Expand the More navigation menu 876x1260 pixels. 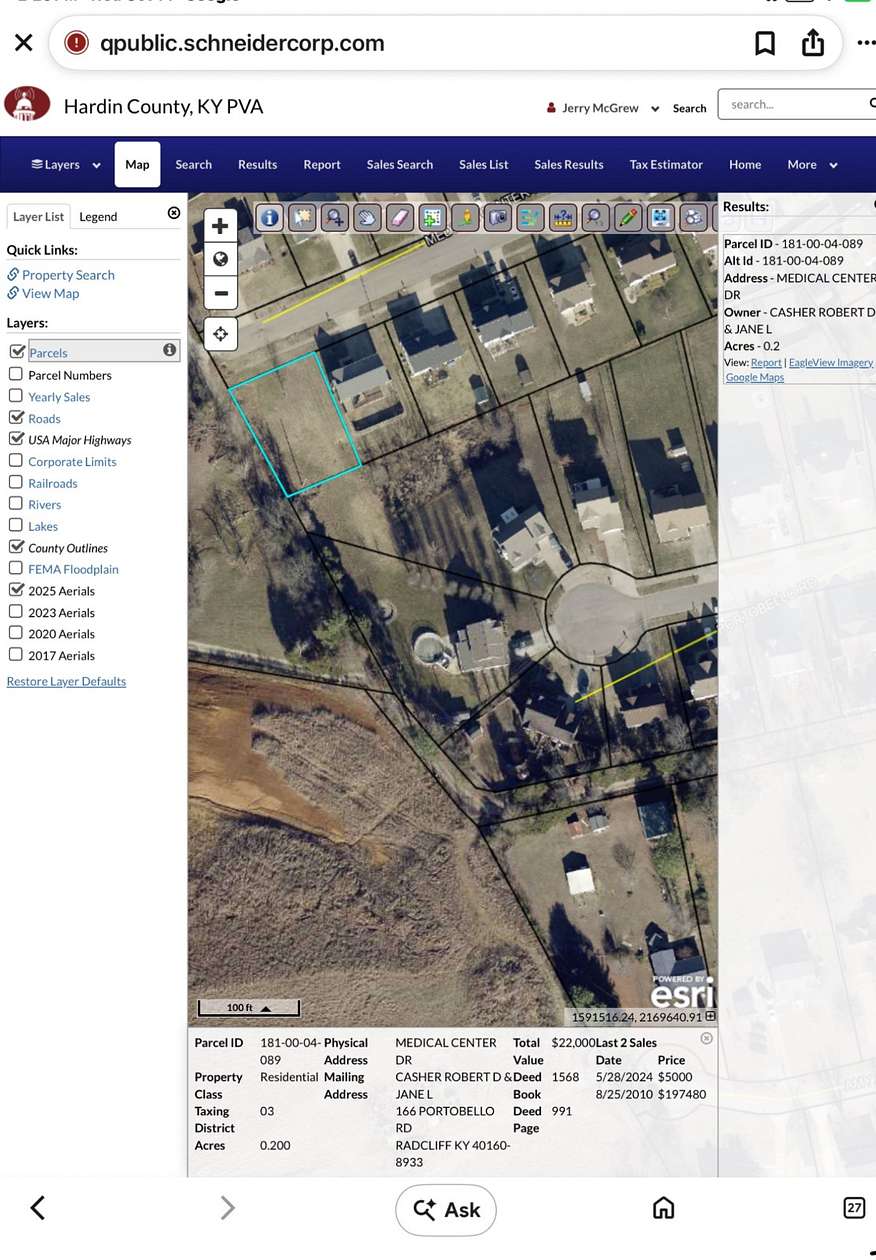(812, 165)
